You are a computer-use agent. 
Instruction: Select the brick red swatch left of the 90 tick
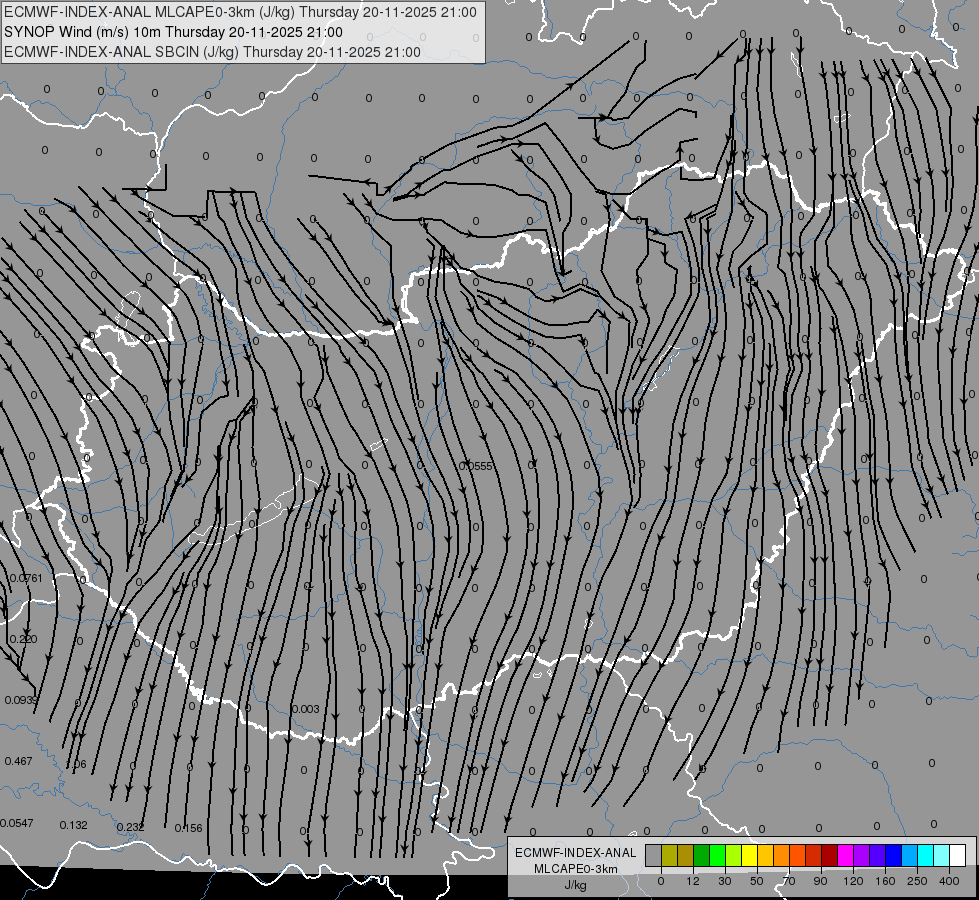[x=814, y=855]
